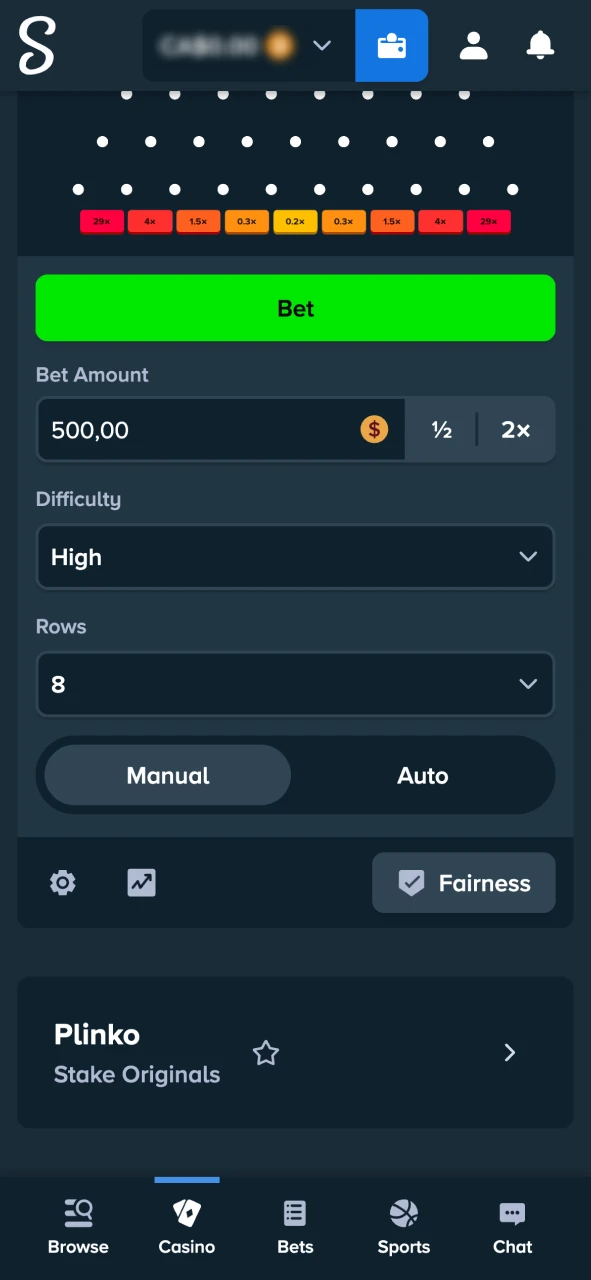This screenshot has height=1280, width=591.
Task: Open game settings with the gear icon
Action: click(62, 883)
